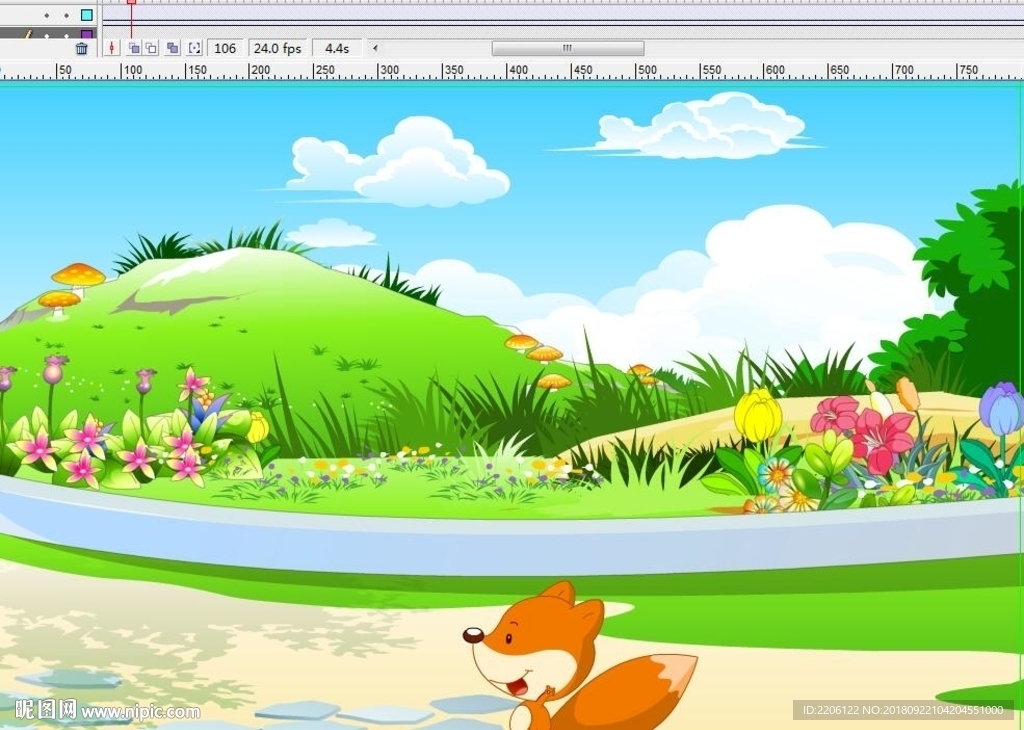The height and width of the screenshot is (730, 1024).
Task: Click the Delete Layer trash icon
Action: (81, 48)
